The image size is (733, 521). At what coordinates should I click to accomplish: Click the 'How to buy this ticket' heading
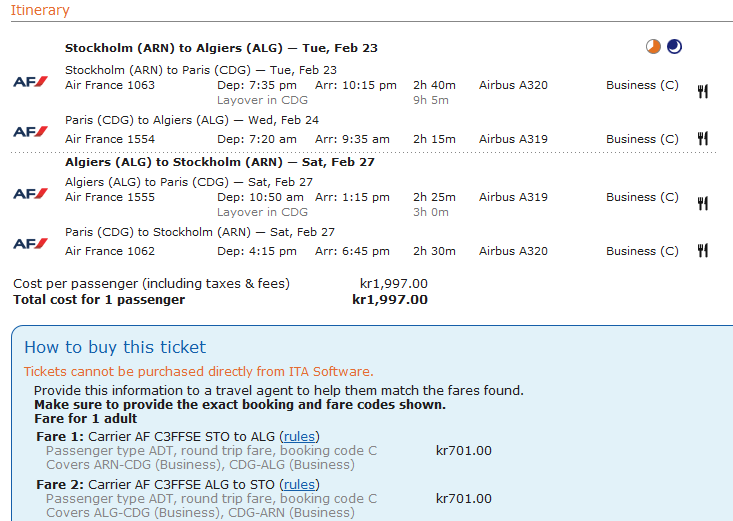point(115,347)
